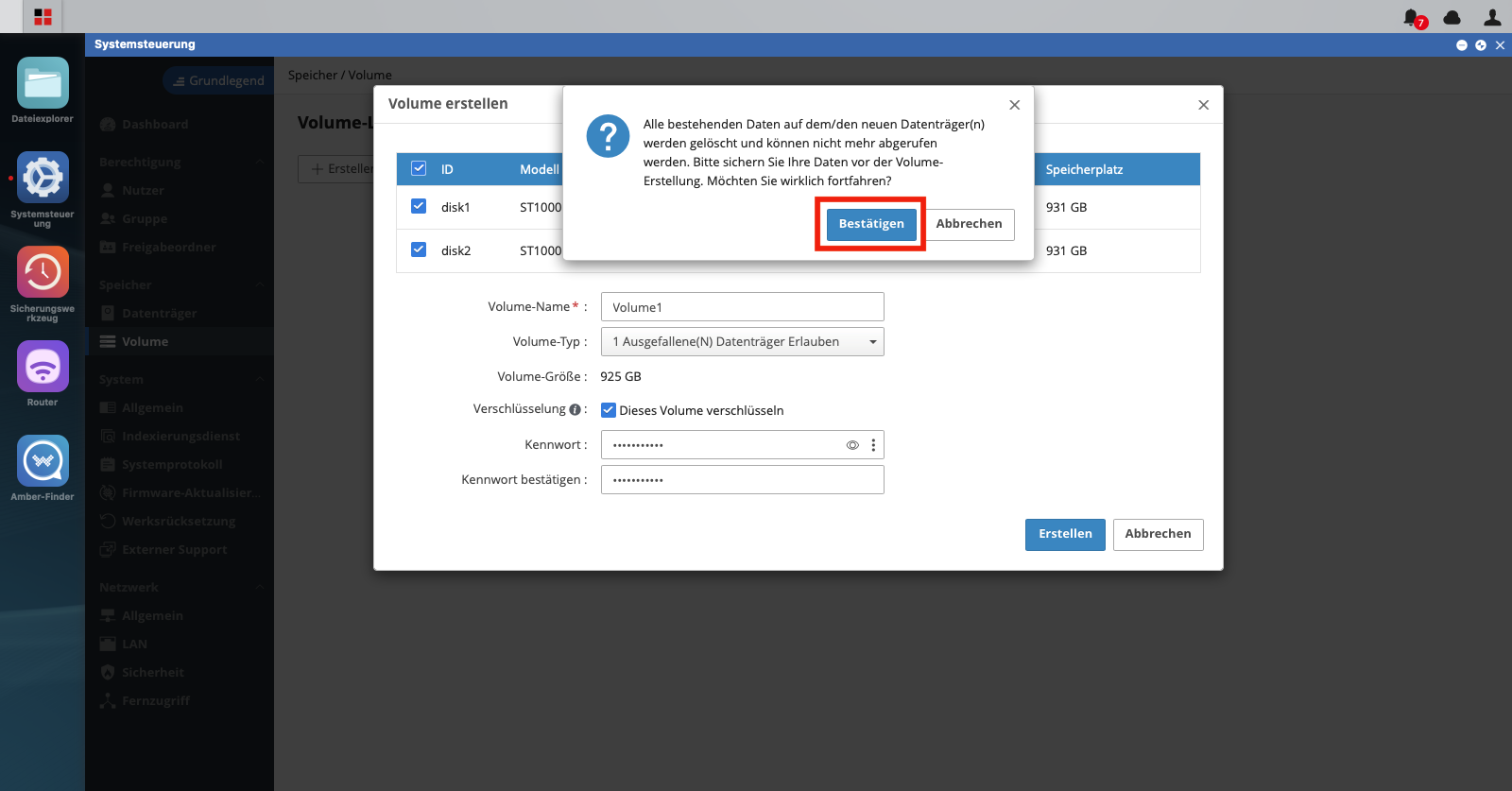Open the cloud status icon

tap(1452, 17)
